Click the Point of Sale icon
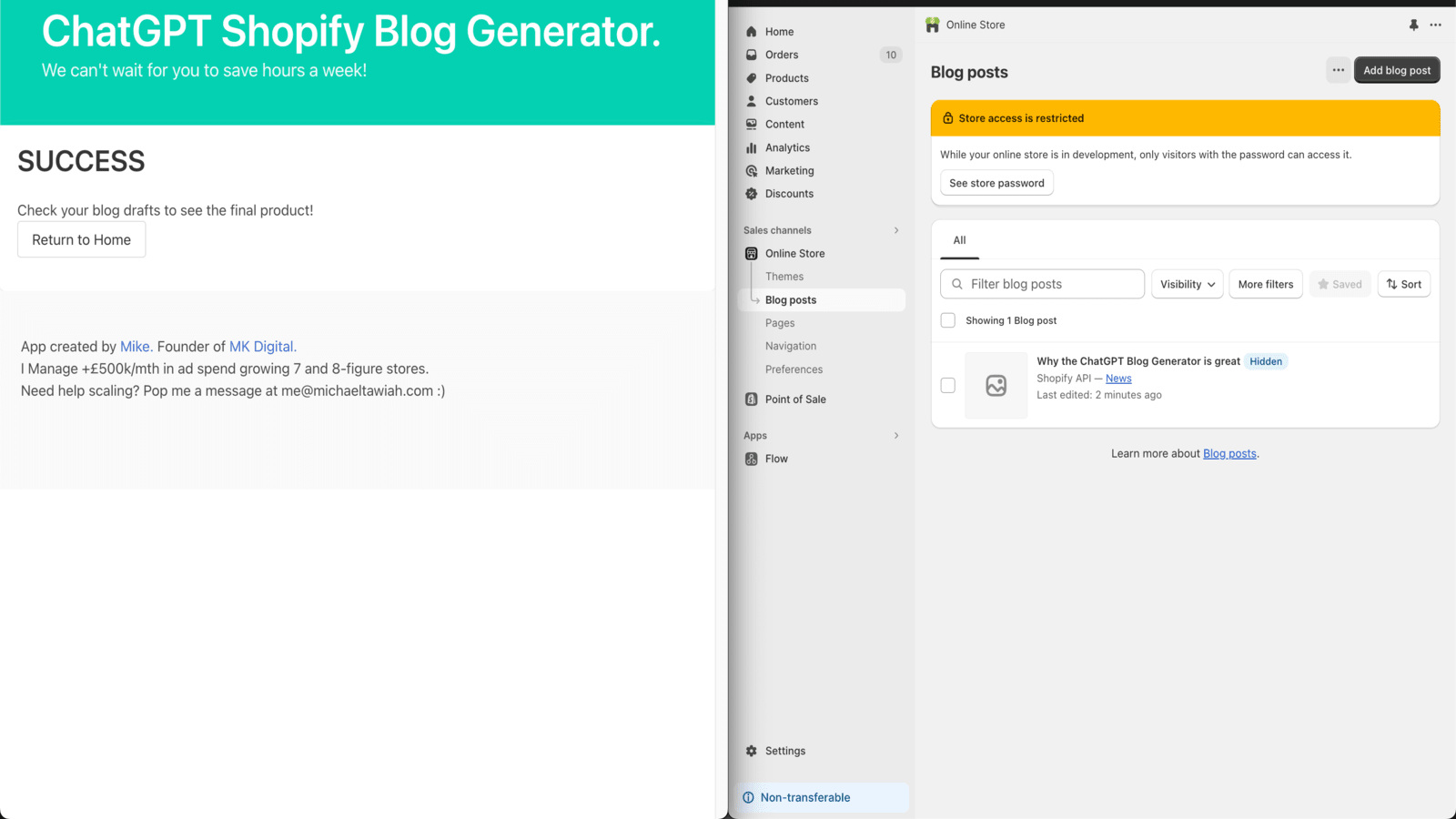The height and width of the screenshot is (819, 1456). click(752, 399)
